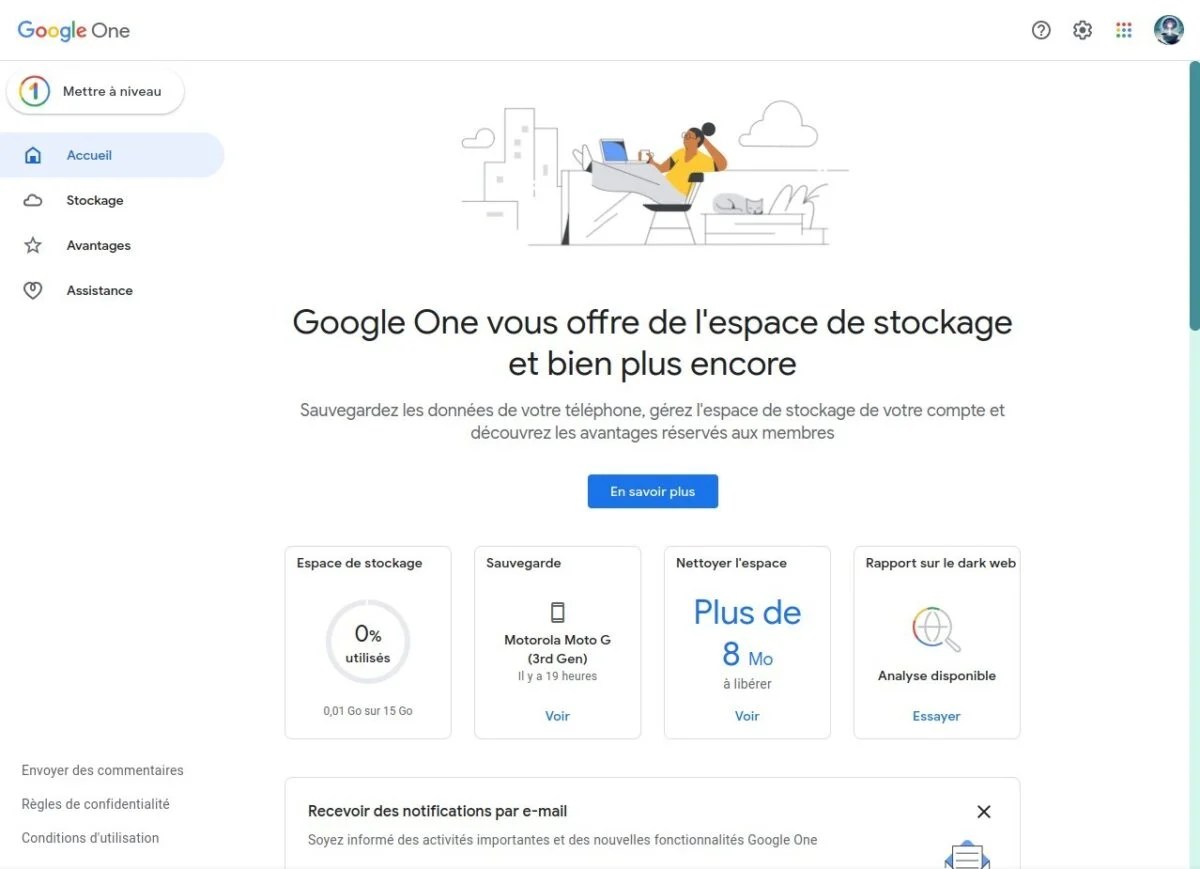Click Voir in the Sauvegarde card
This screenshot has width=1200, height=869.
557,716
